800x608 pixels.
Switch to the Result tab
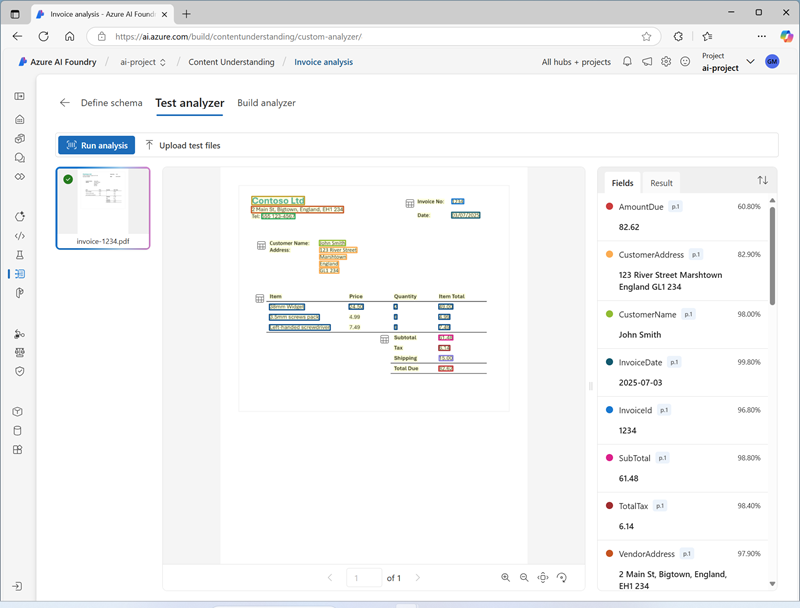click(x=661, y=183)
